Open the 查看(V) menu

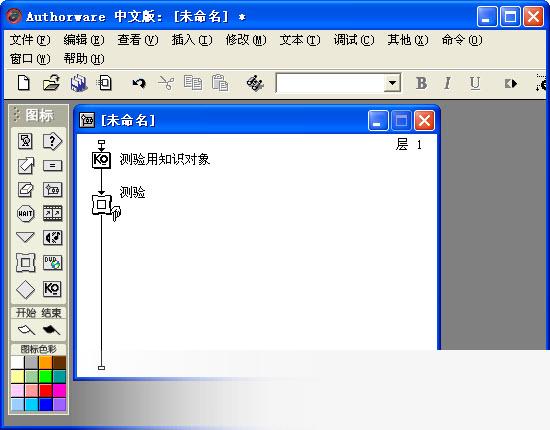pyautogui.click(x=138, y=40)
